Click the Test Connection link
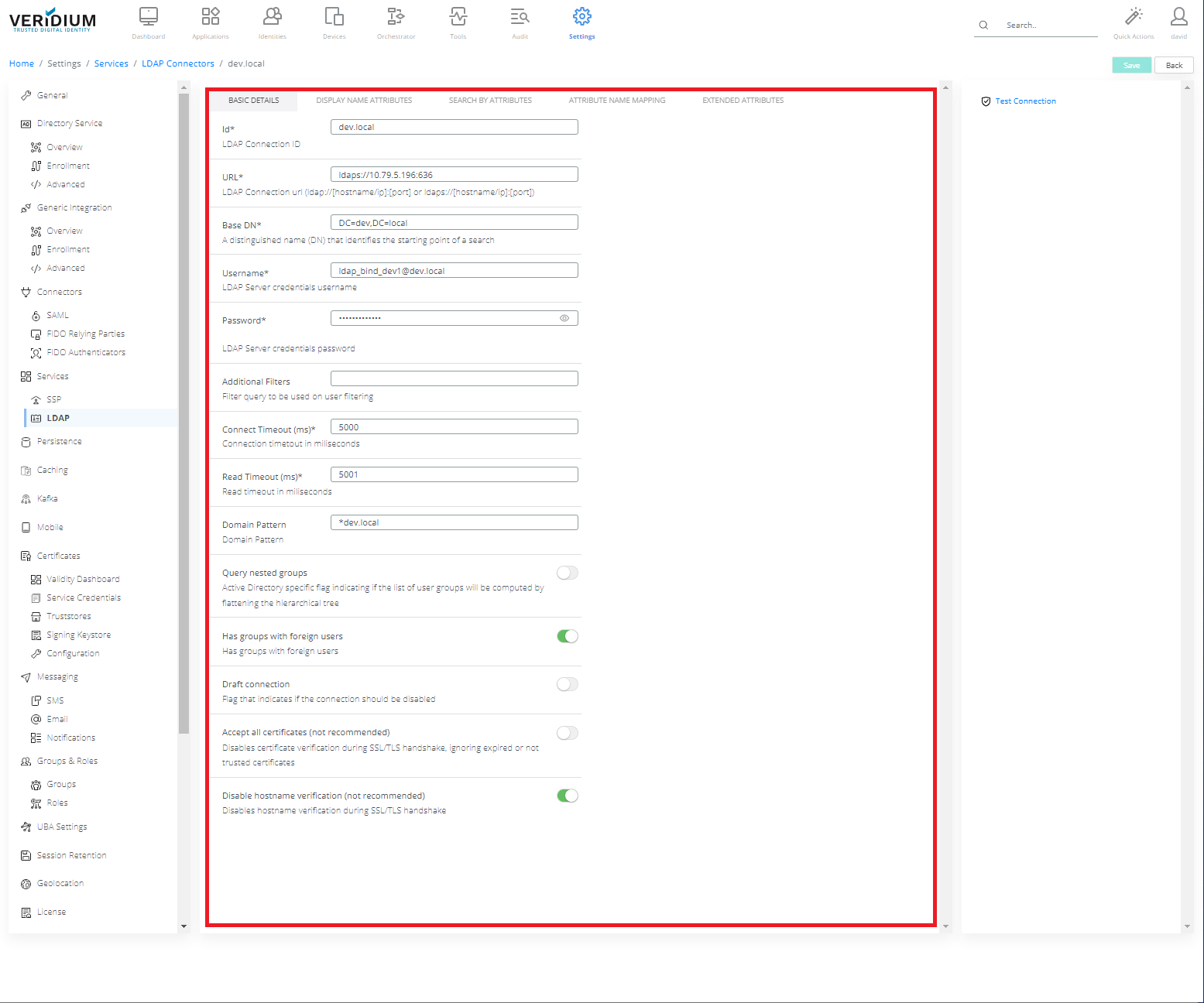 (x=1025, y=101)
